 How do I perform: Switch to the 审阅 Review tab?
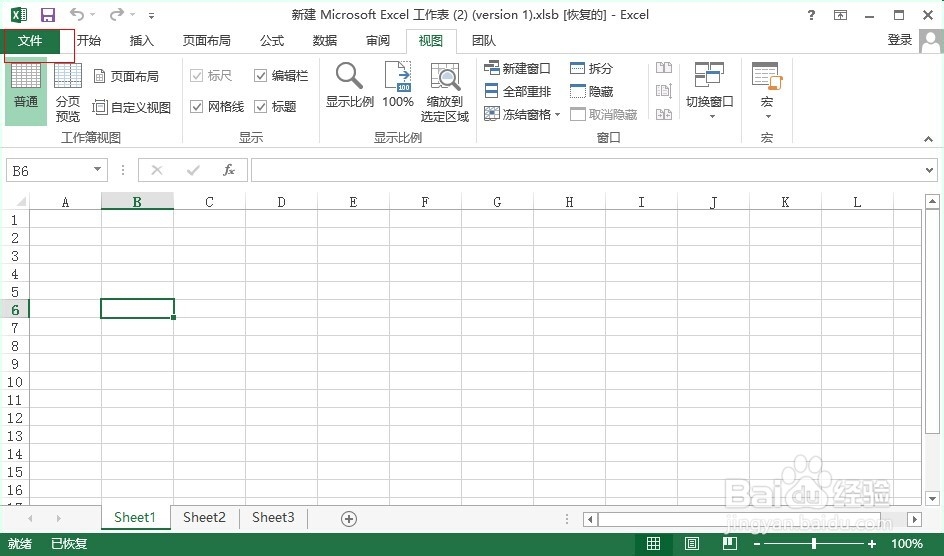[377, 40]
